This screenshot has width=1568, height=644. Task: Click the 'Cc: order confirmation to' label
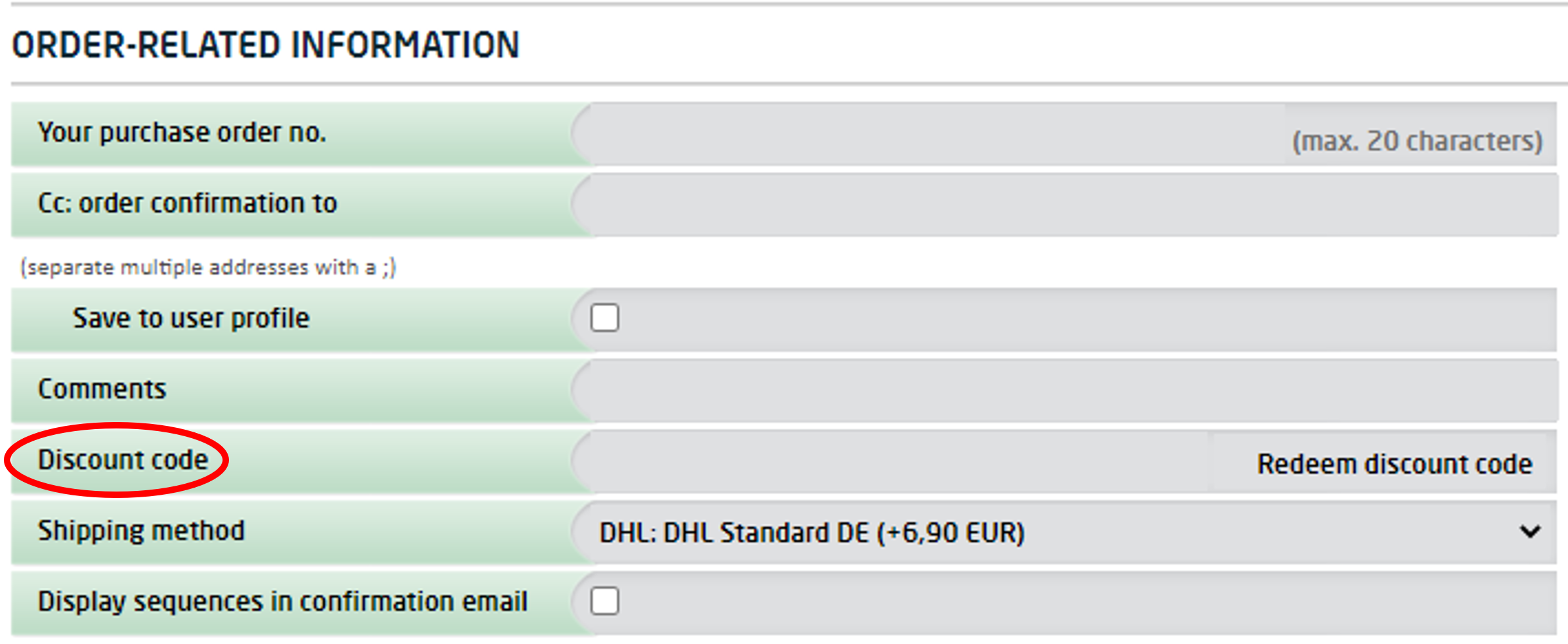coord(187,203)
